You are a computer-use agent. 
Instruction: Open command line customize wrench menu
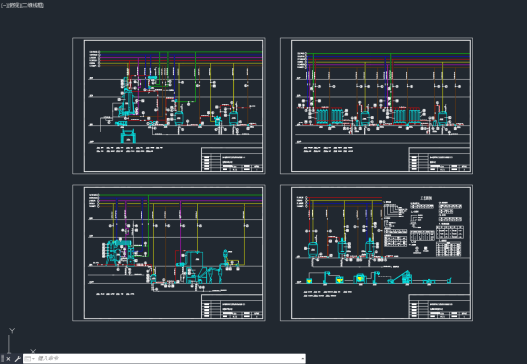coord(17,359)
